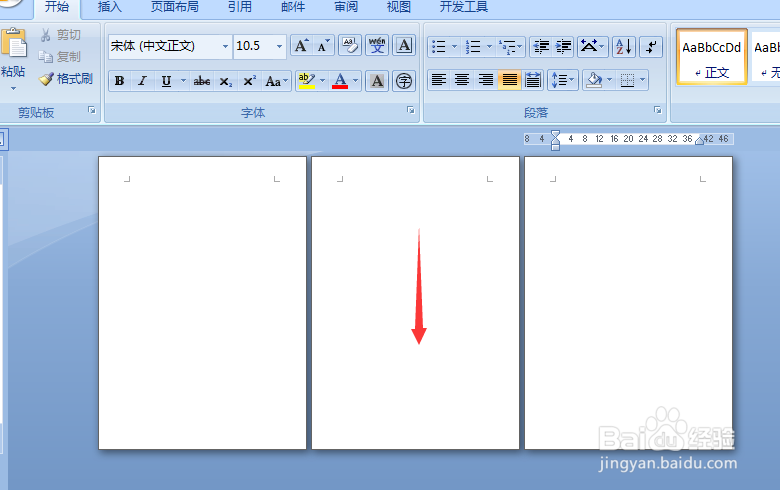This screenshot has width=780, height=490.
Task: Click the ruler hourglass indent marker
Action: click(555, 140)
